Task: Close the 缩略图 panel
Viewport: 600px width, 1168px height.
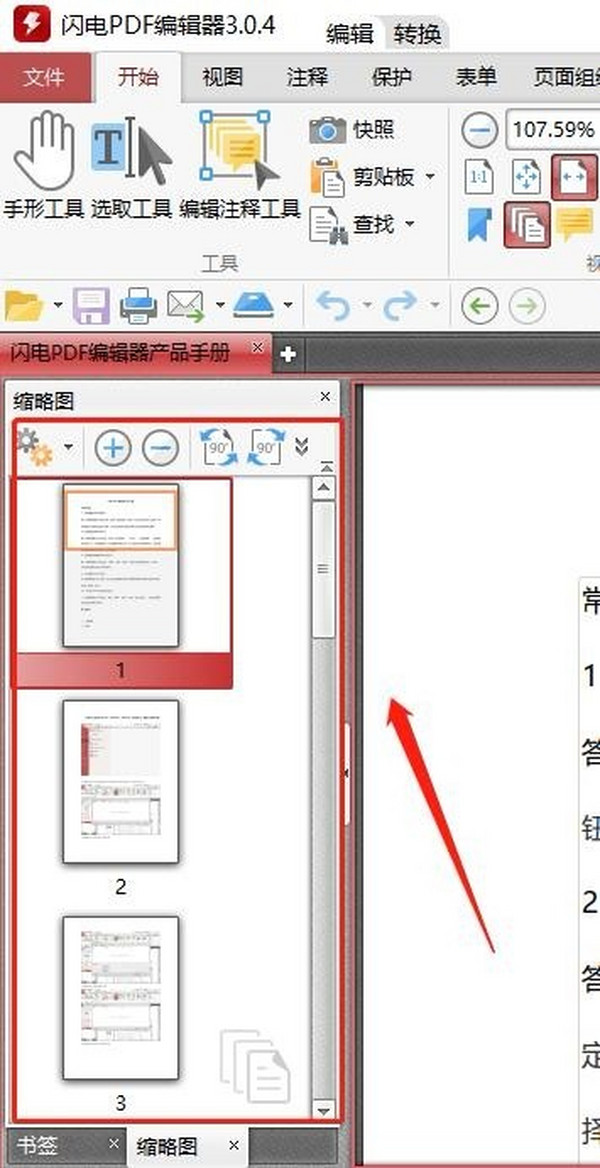Action: point(325,397)
